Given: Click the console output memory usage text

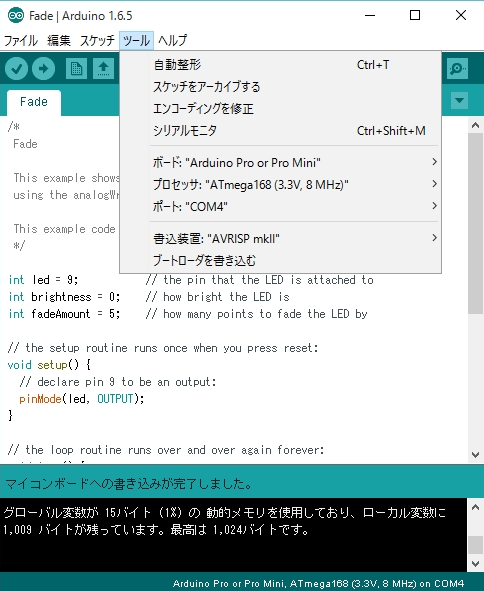Looking at the screenshot, I should coord(225,521).
